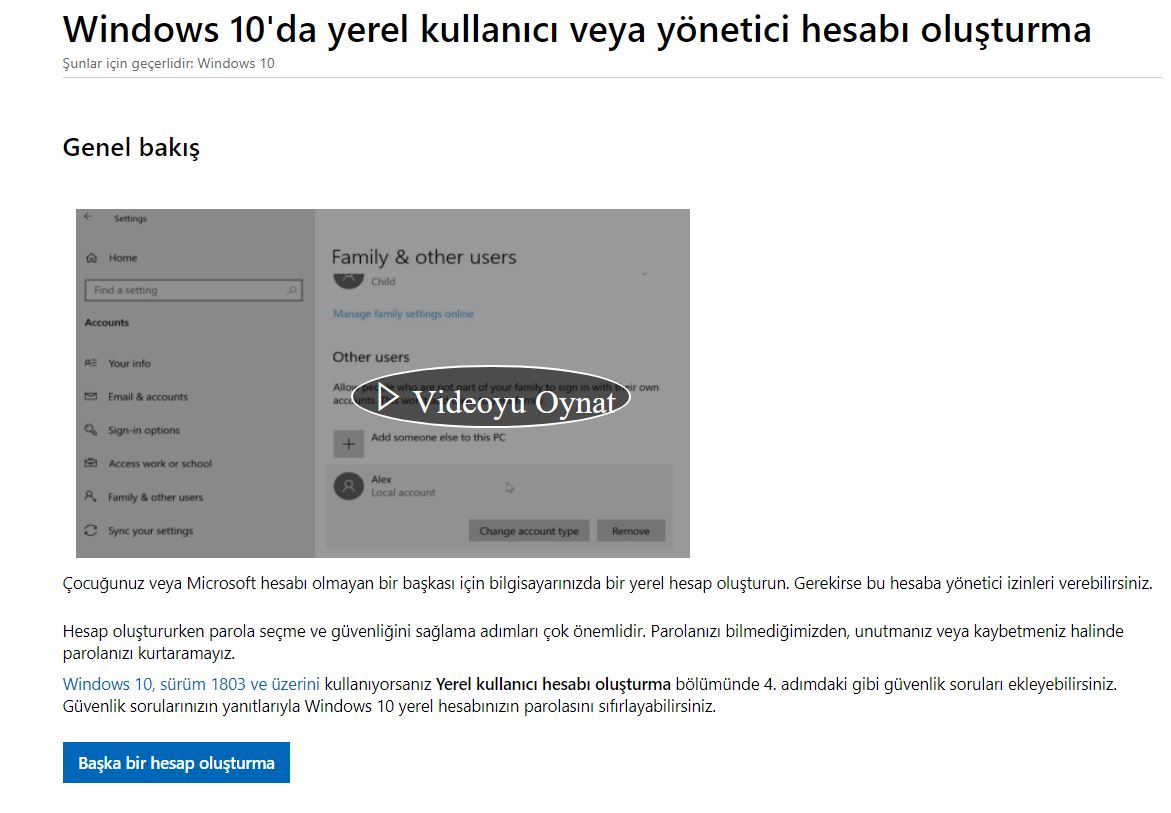Click the Child account avatar in the thumbnail
The image size is (1171, 813).
coord(348,281)
